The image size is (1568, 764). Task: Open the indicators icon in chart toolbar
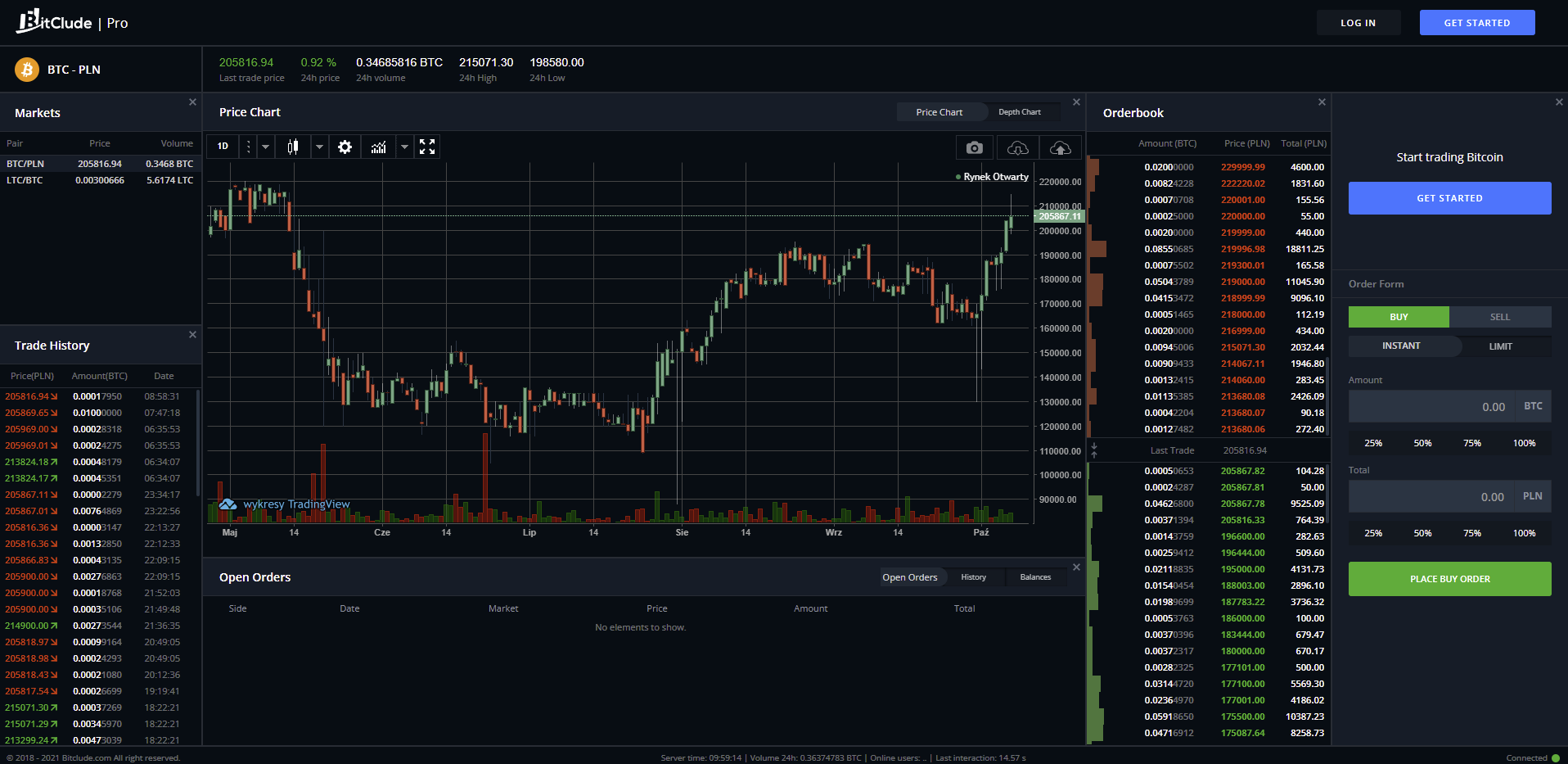[x=378, y=147]
